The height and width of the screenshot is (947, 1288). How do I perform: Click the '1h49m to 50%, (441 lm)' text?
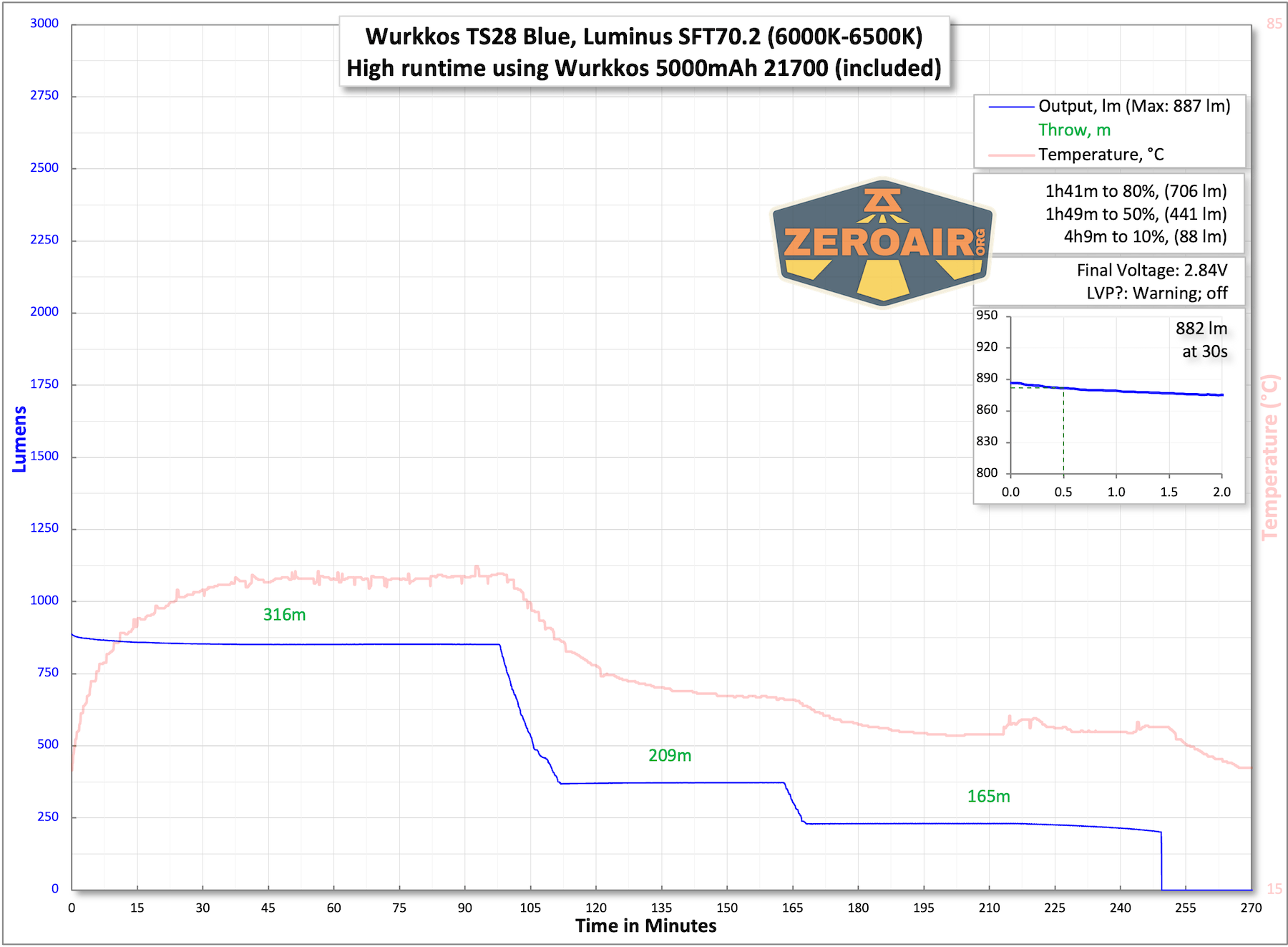coord(1136,214)
